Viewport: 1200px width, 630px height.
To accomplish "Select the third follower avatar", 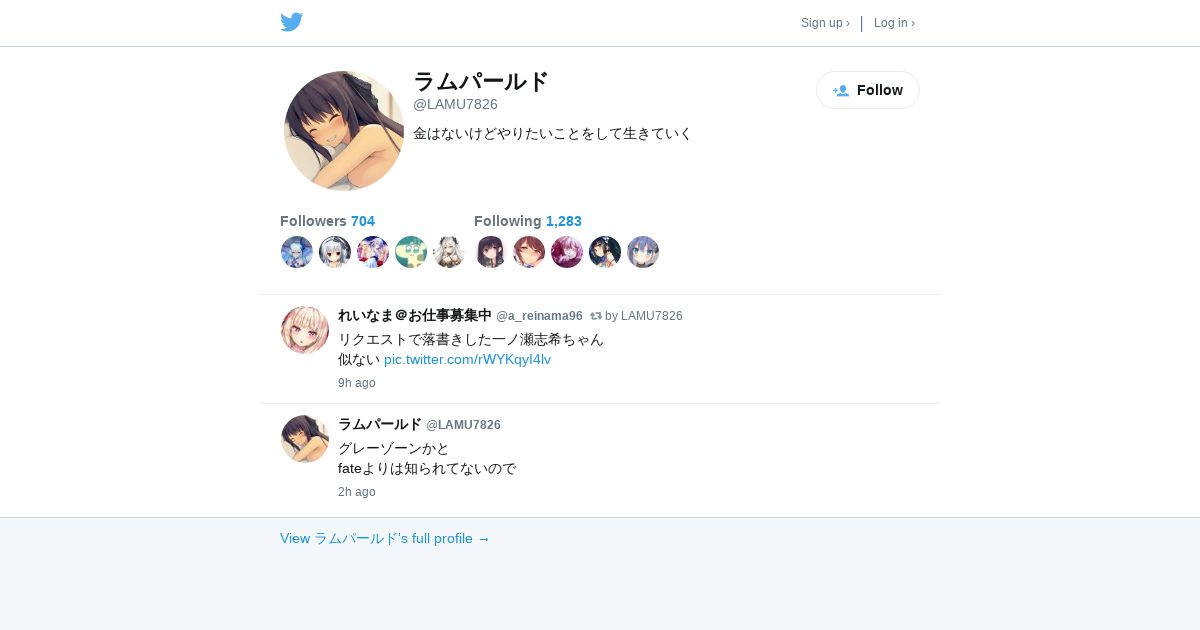I will tap(373, 252).
